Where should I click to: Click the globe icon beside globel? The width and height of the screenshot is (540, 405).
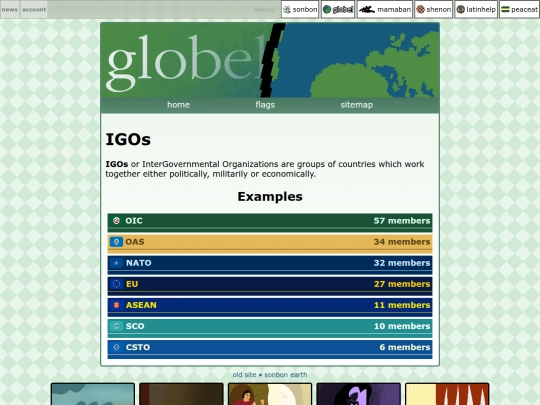tap(327, 10)
